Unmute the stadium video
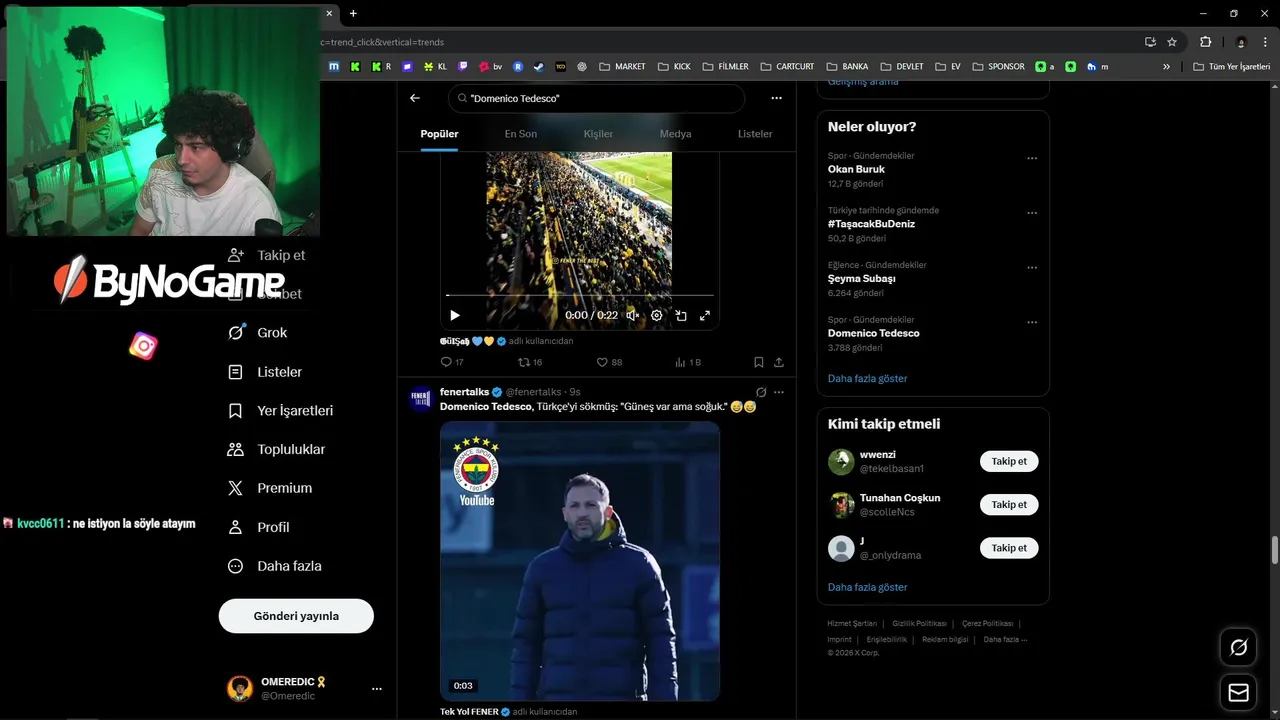The image size is (1280, 720). point(632,315)
